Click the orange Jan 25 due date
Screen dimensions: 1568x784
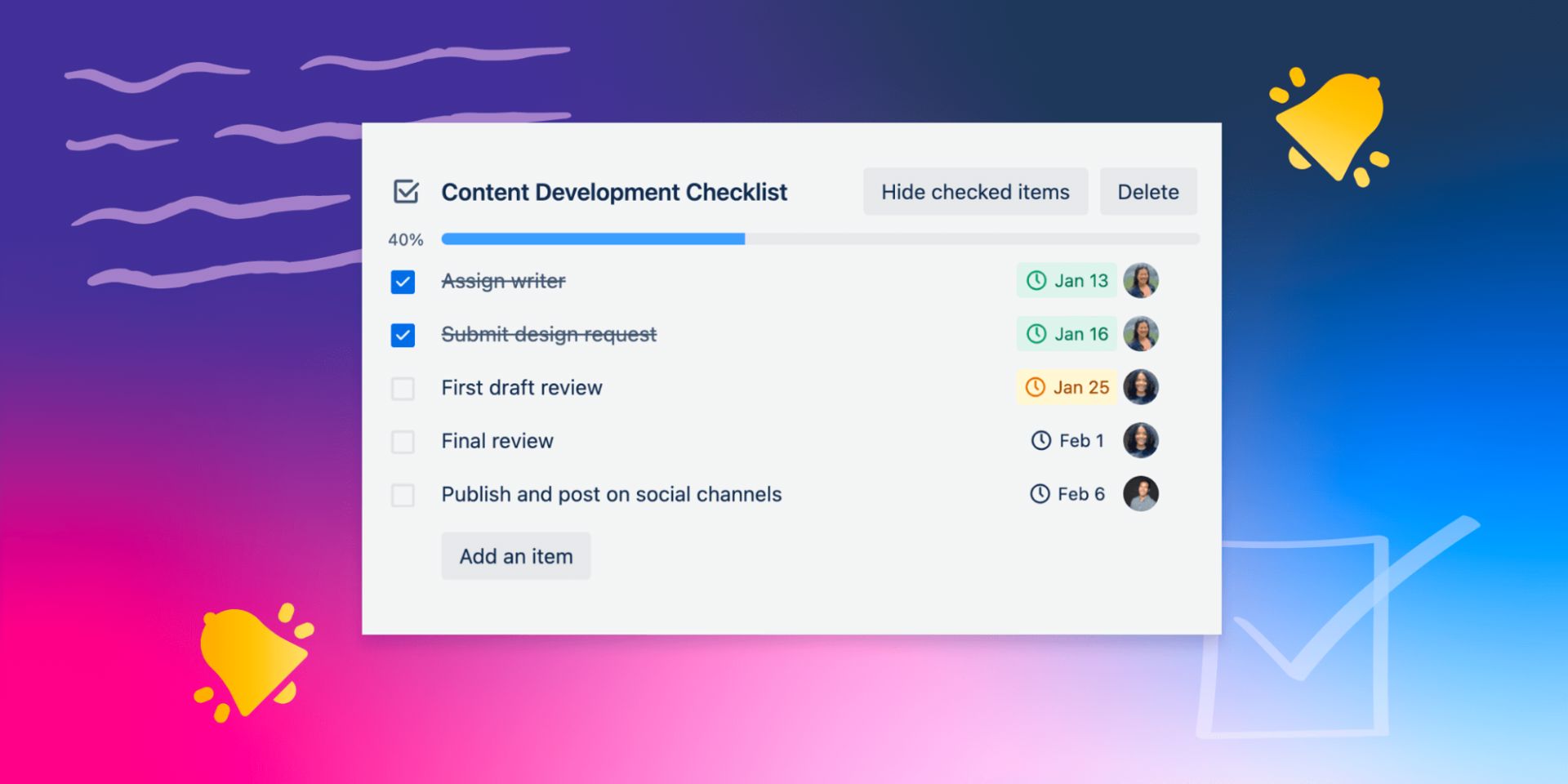tap(1067, 387)
